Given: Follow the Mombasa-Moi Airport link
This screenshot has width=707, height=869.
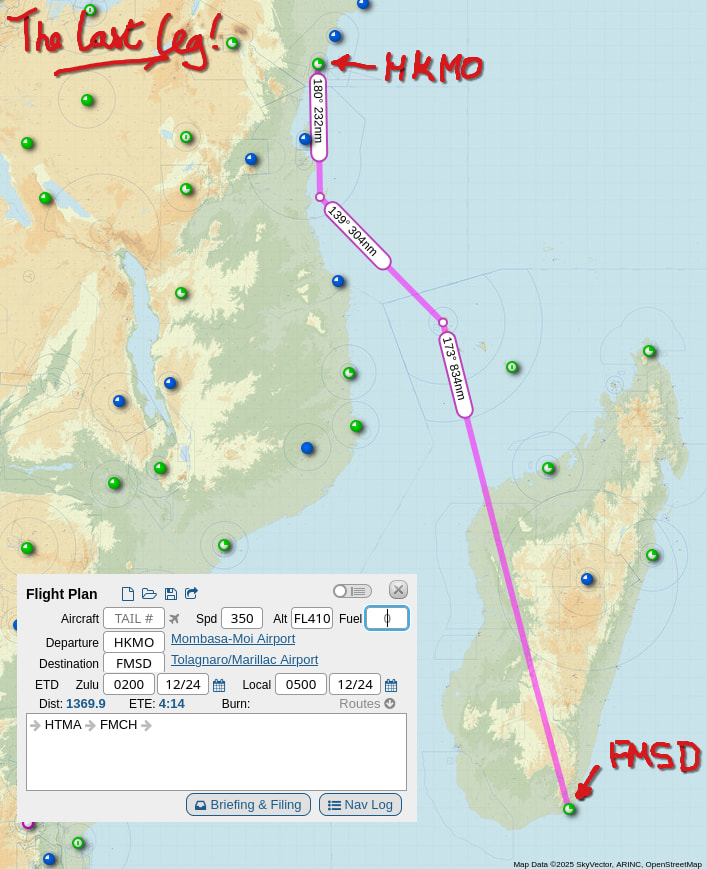Looking at the screenshot, I should 233,638.
